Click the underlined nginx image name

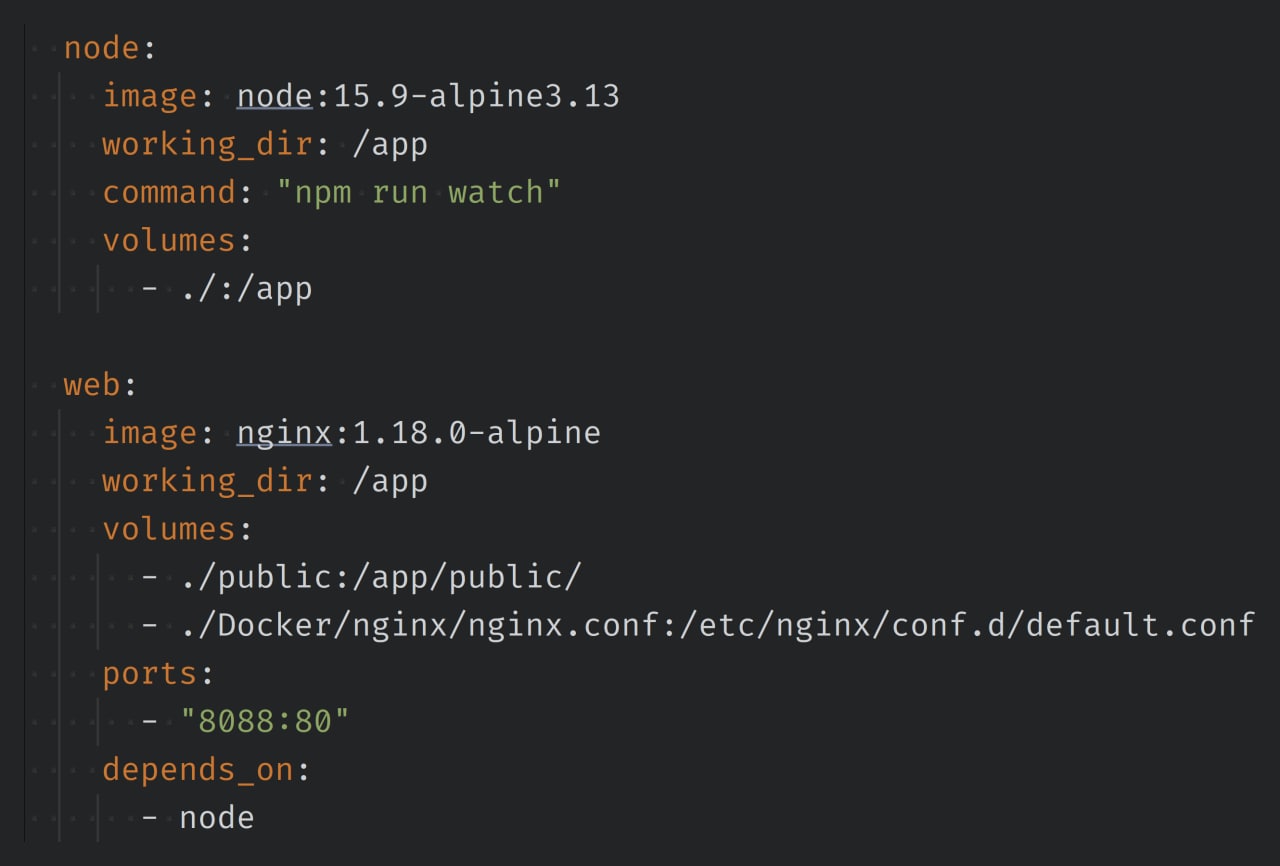(x=284, y=433)
